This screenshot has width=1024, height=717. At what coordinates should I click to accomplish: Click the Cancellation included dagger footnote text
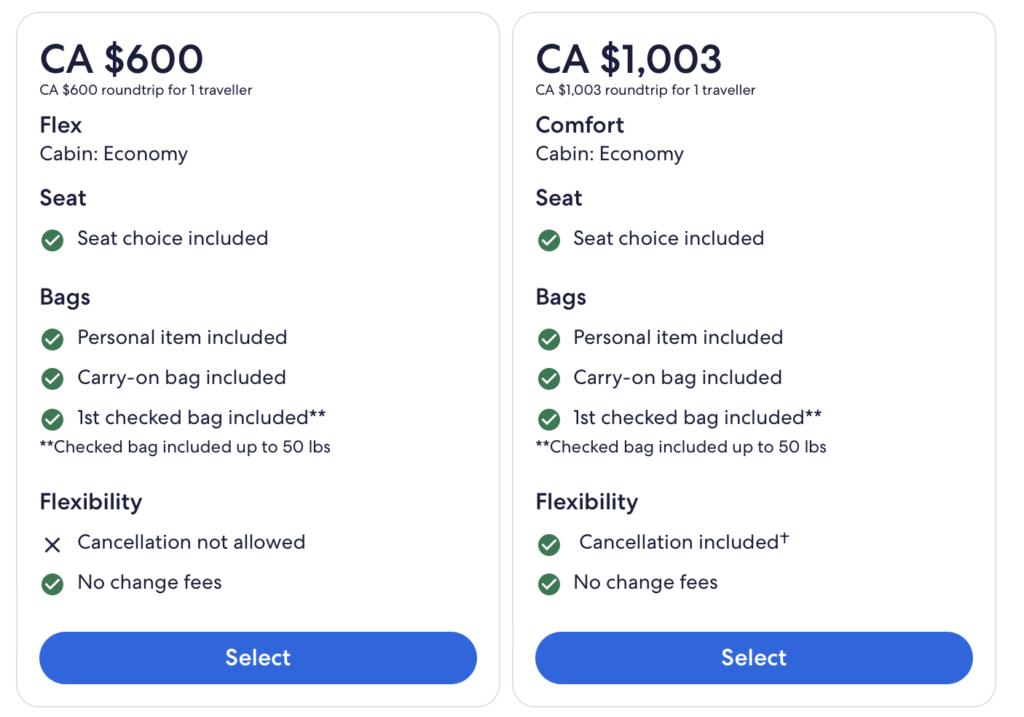tap(684, 541)
